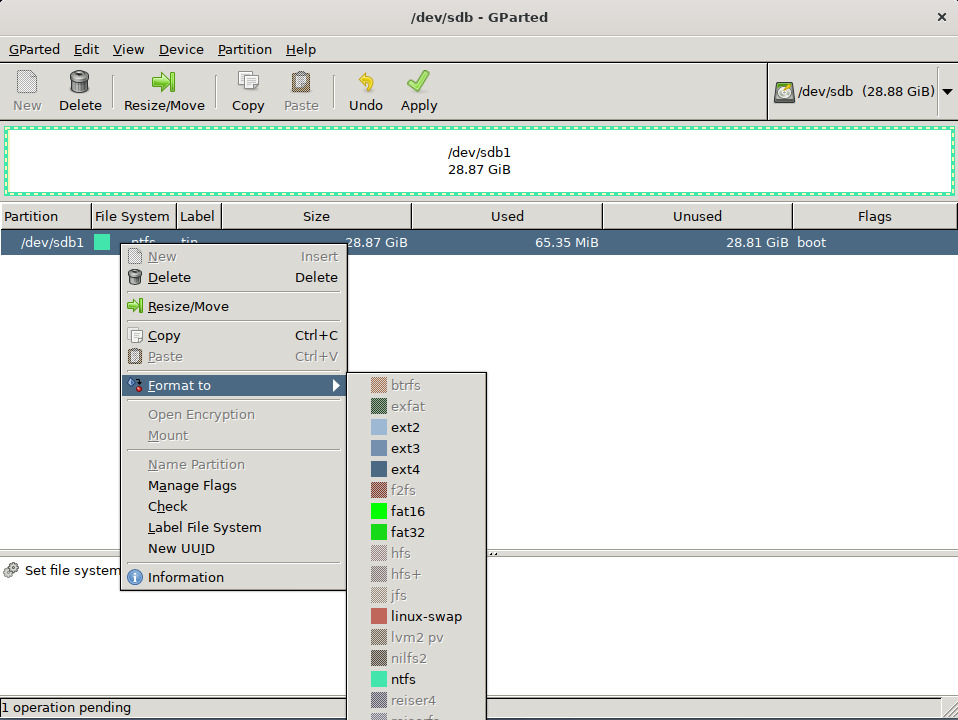Click the /dev/sdb1 partition graphic bar
The image size is (958, 720).
tap(479, 161)
